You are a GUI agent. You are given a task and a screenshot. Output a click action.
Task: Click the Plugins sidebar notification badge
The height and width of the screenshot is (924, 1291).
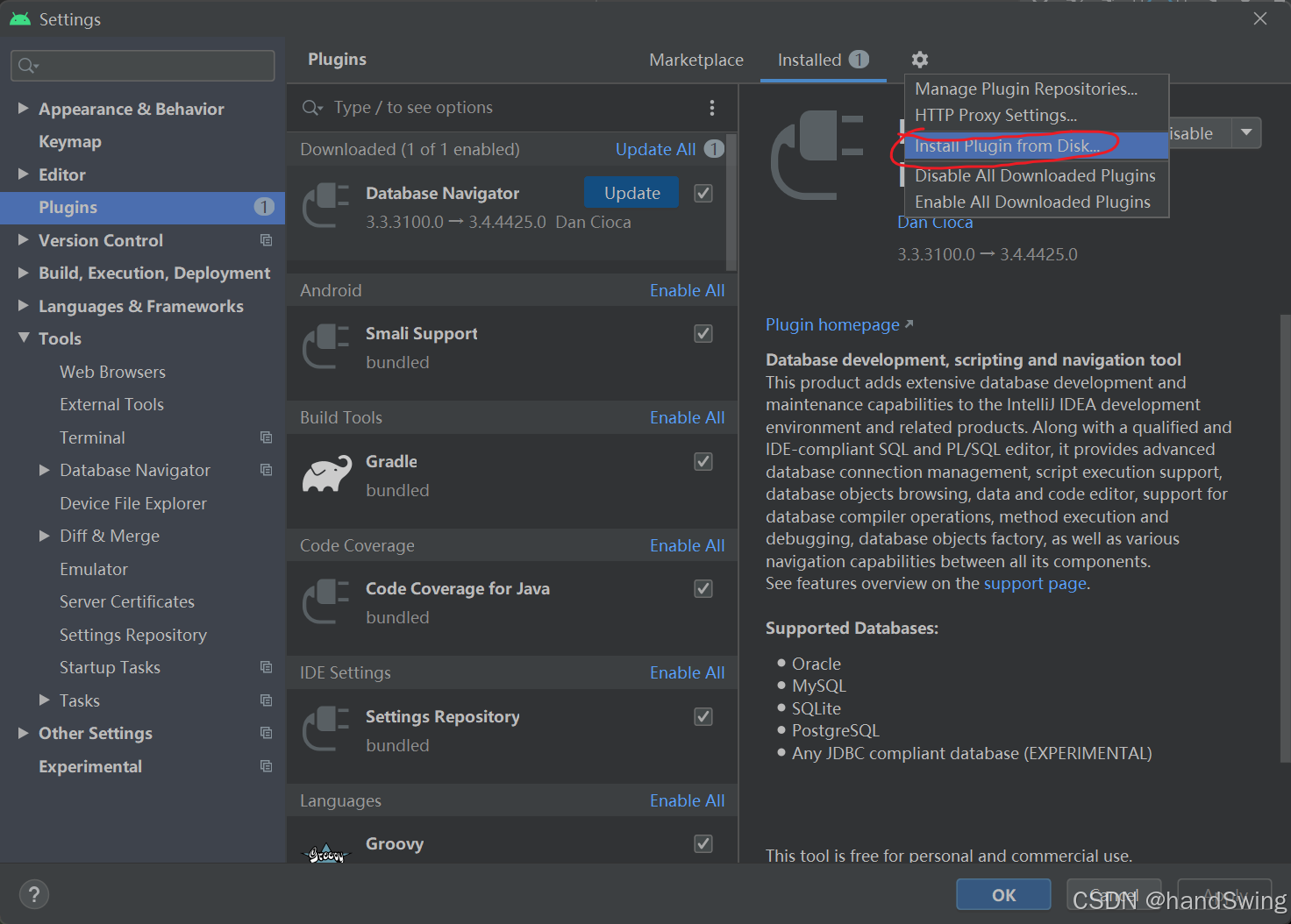[264, 207]
